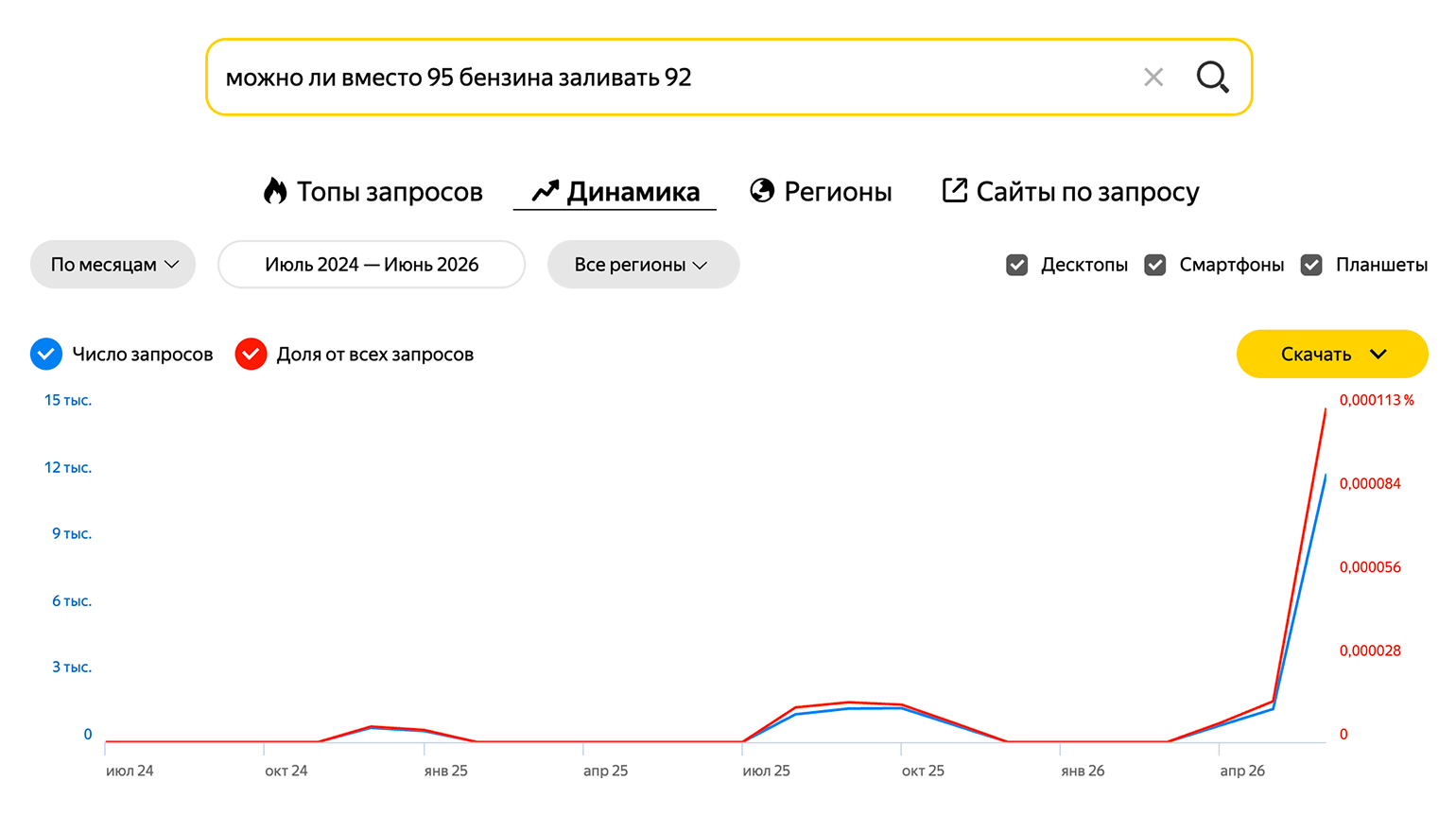
Task: Expand the Все регионы dropdown
Action: pyautogui.click(x=643, y=265)
